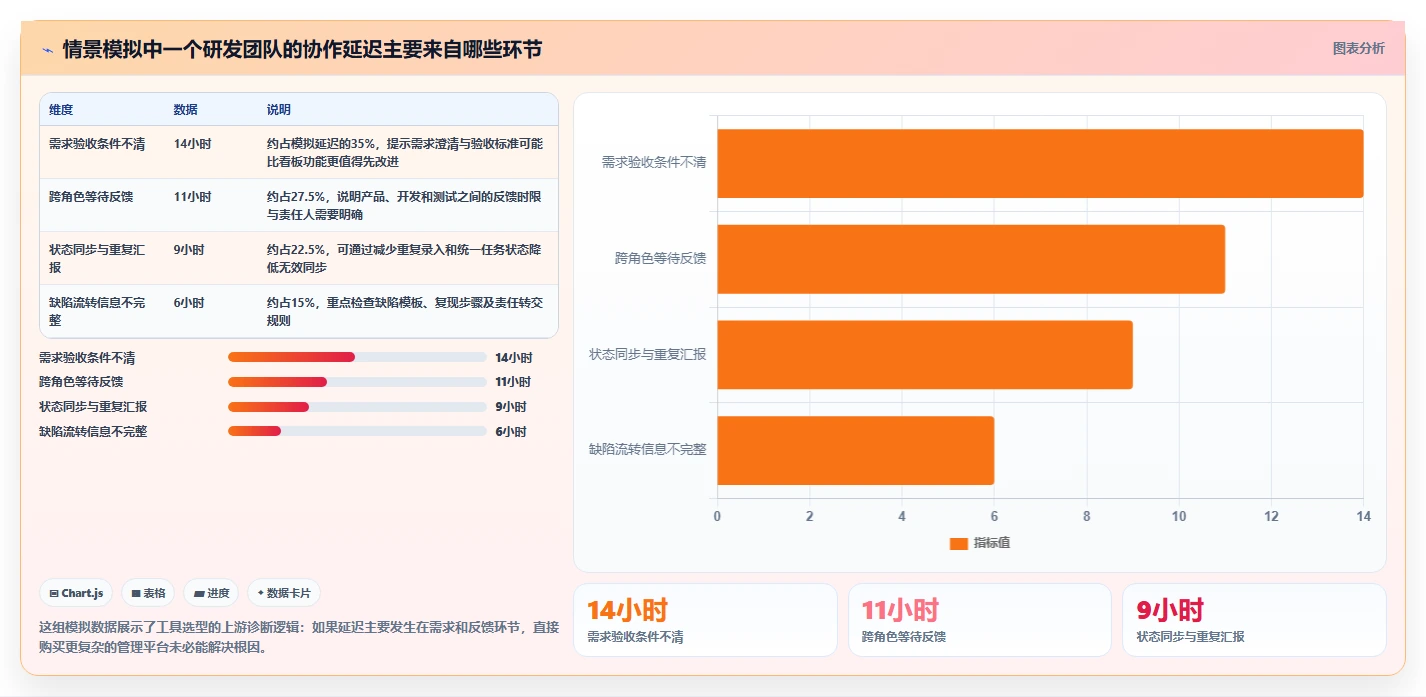Click the 维度 column header
This screenshot has width=1426, height=697.
pyautogui.click(x=61, y=109)
